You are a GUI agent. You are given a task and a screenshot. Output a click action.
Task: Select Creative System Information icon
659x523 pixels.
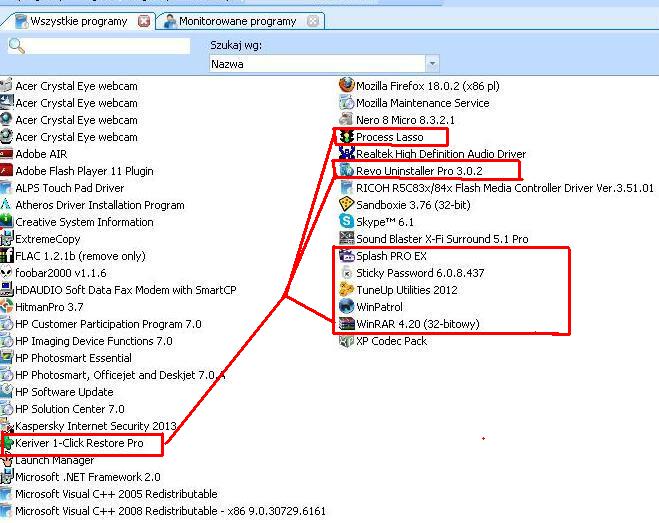[6, 222]
